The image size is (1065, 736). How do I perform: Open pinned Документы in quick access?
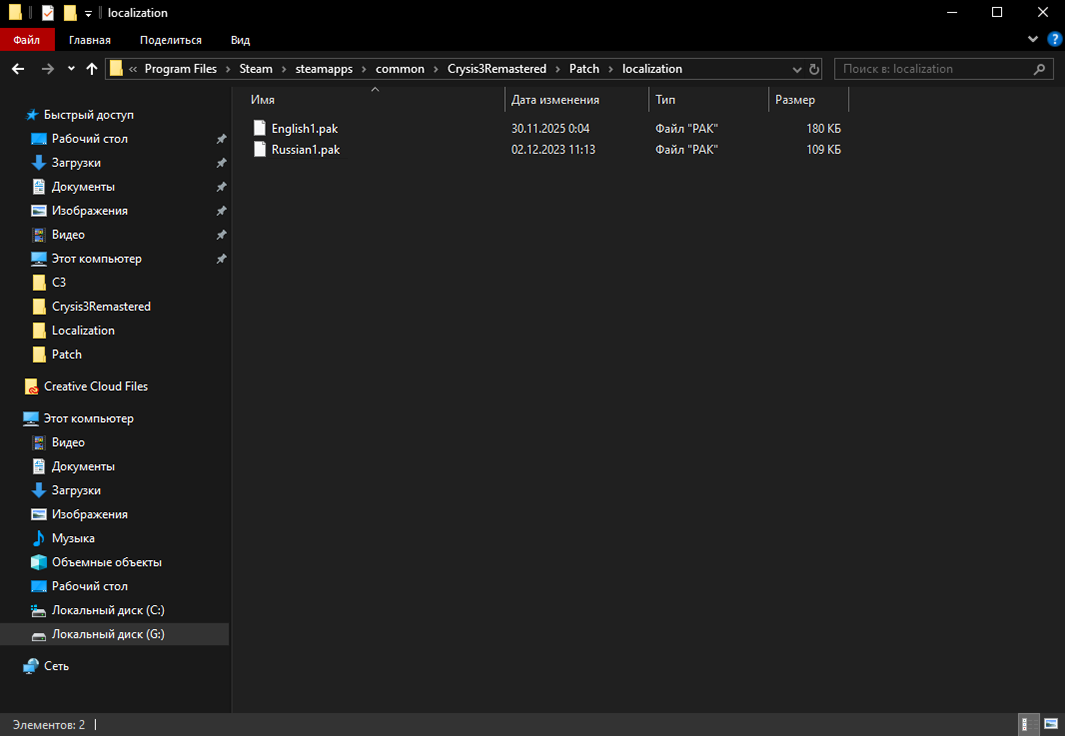tap(83, 187)
